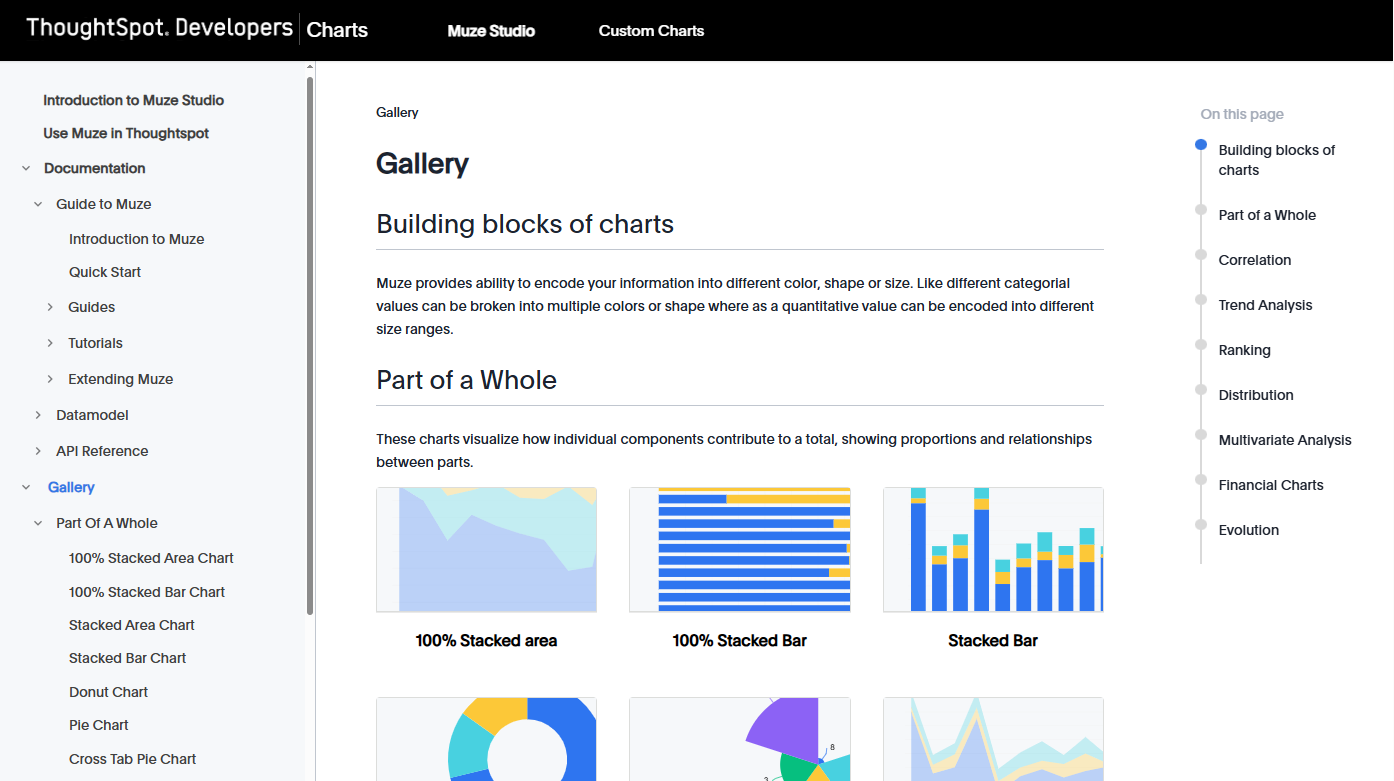Open Donut Chart in sidebar
The image size is (1394, 781).
pyautogui.click(x=108, y=692)
